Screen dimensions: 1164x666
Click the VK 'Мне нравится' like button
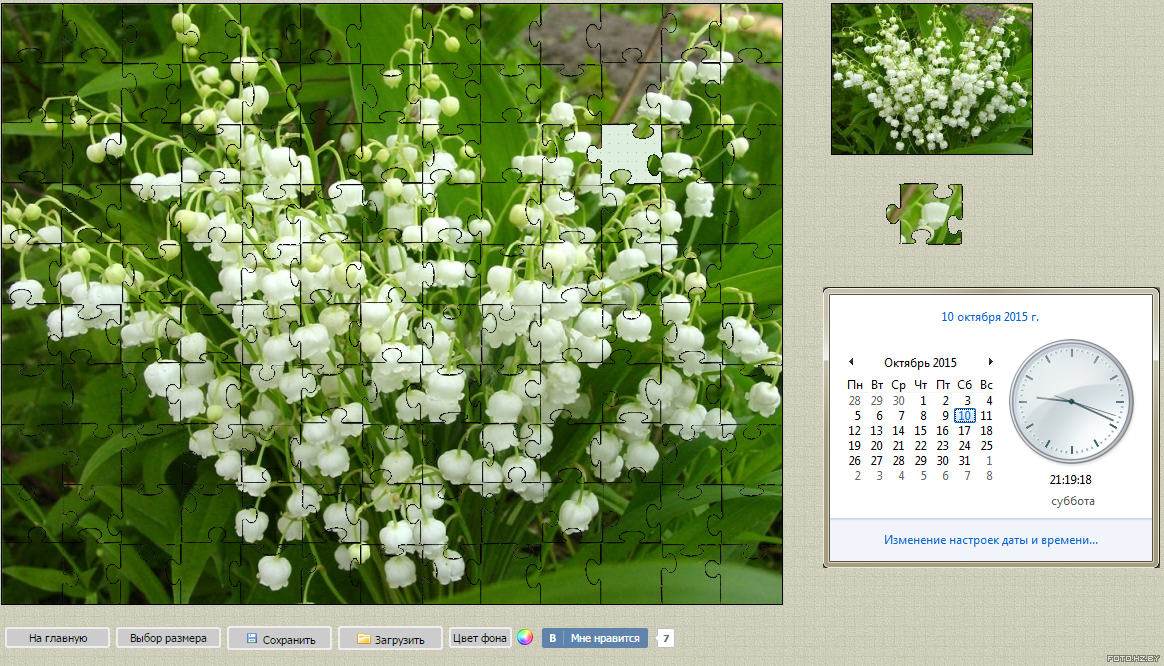point(595,638)
